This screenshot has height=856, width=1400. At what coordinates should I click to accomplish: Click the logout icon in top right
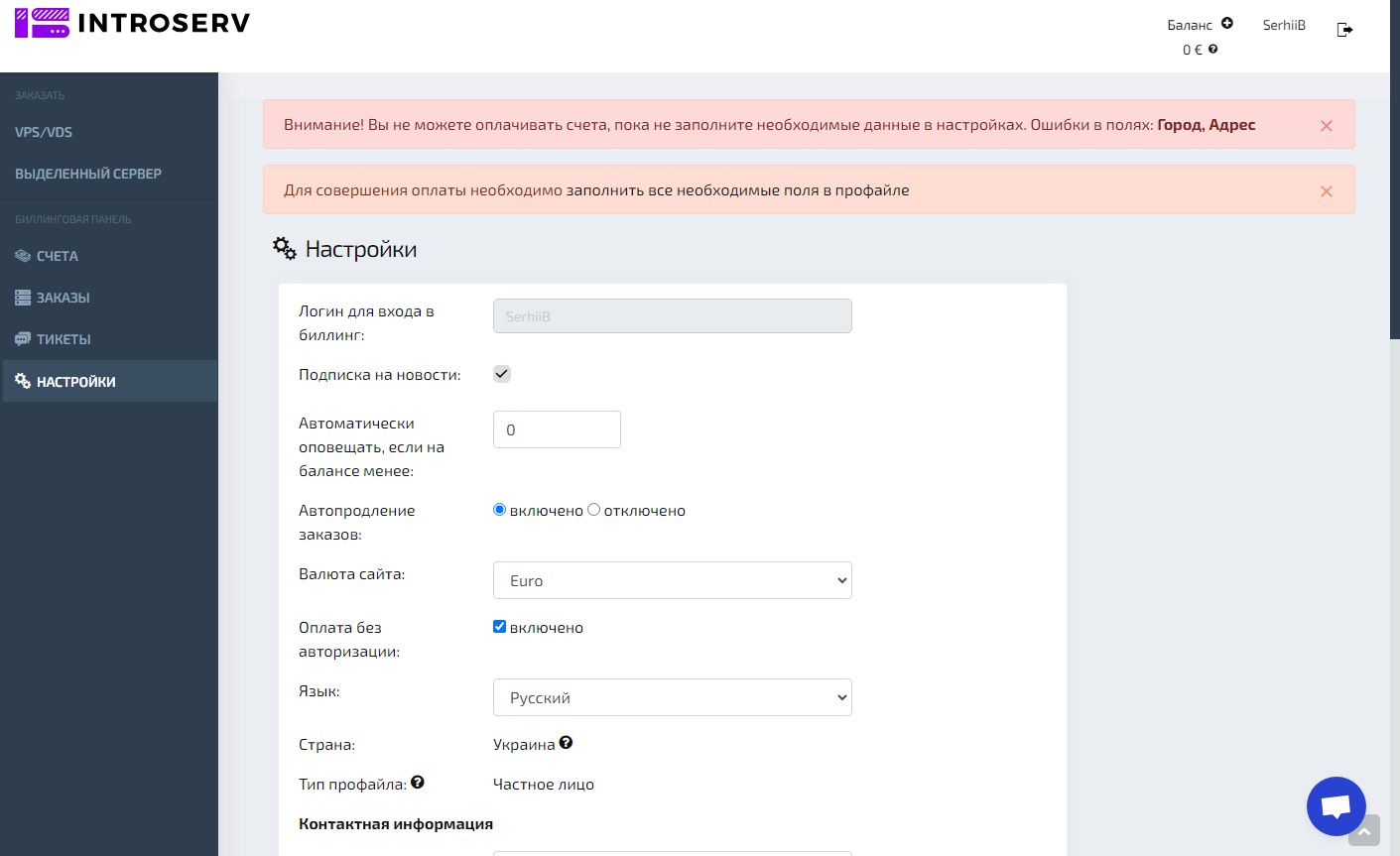(1344, 30)
